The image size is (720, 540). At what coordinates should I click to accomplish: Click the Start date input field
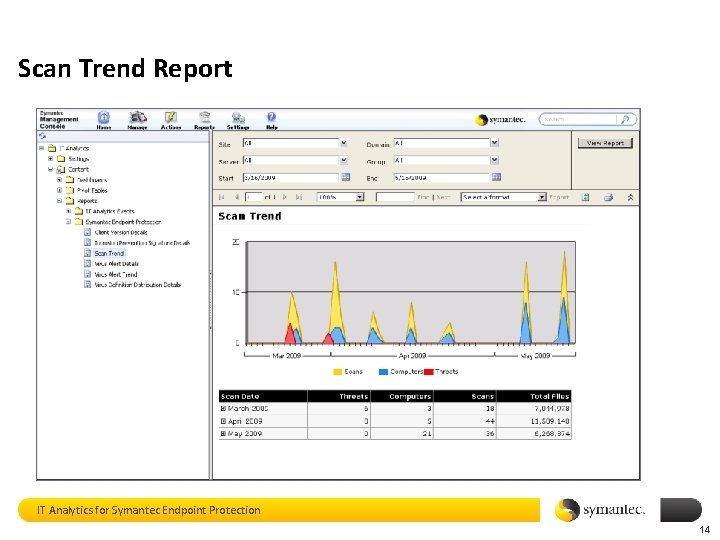click(x=291, y=177)
